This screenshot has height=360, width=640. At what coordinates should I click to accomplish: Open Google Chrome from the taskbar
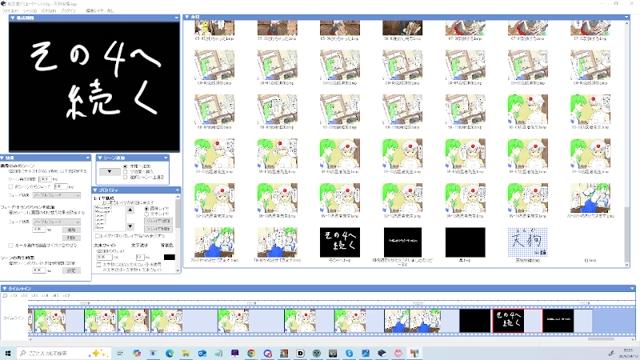click(251, 353)
